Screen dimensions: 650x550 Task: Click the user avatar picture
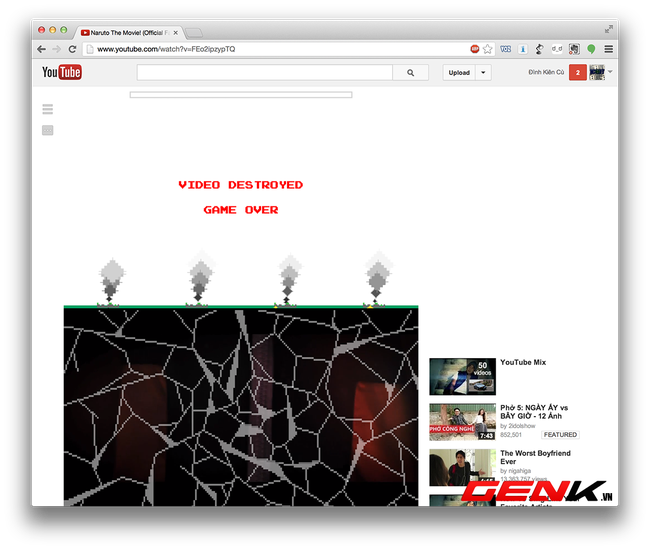tap(597, 73)
